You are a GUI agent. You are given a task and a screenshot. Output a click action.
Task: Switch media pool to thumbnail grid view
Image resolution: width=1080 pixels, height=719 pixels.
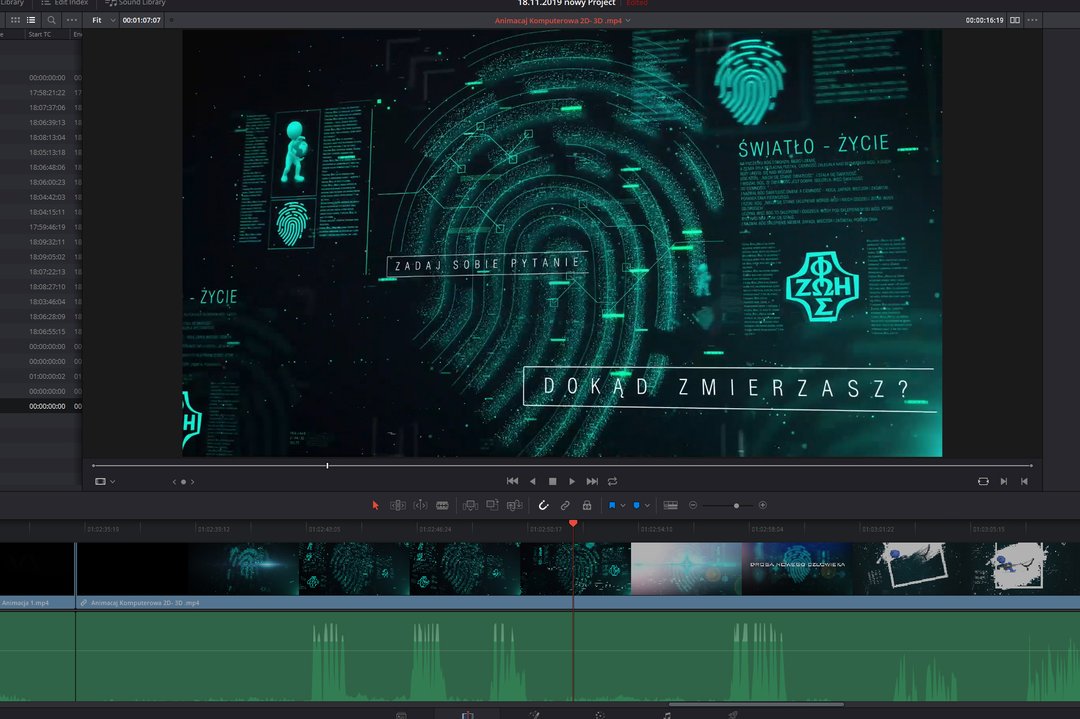pyautogui.click(x=15, y=20)
